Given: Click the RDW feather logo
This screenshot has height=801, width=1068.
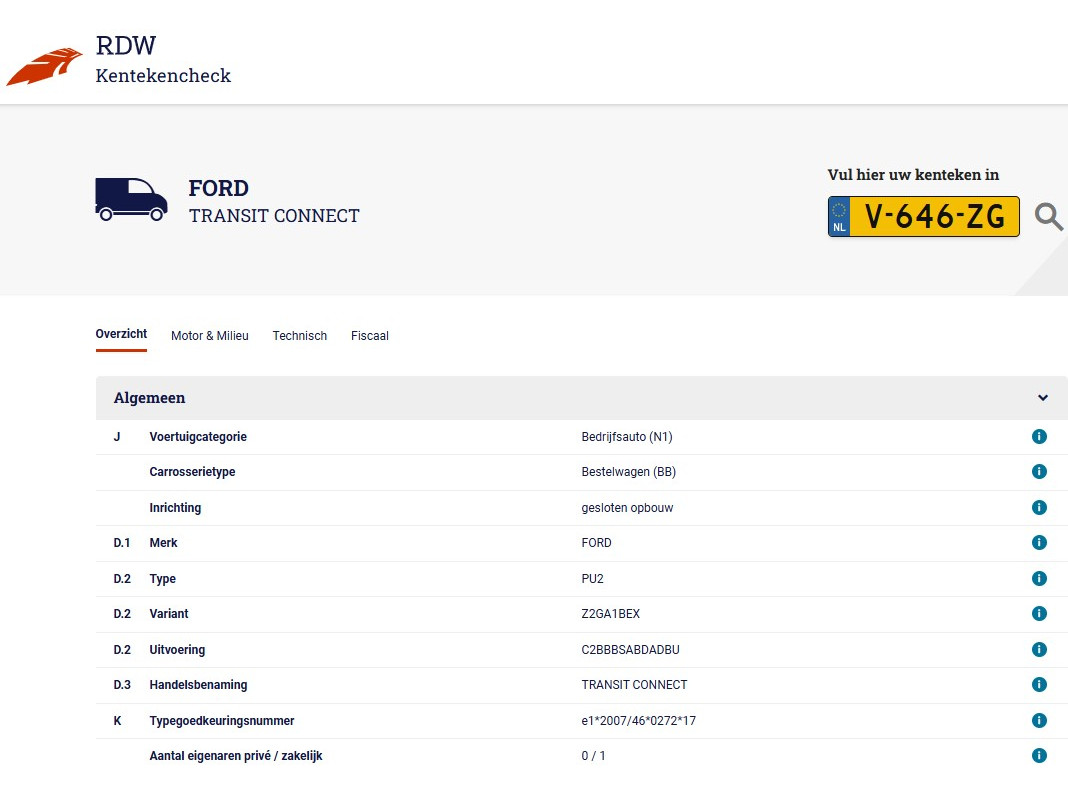Looking at the screenshot, I should pos(44,67).
